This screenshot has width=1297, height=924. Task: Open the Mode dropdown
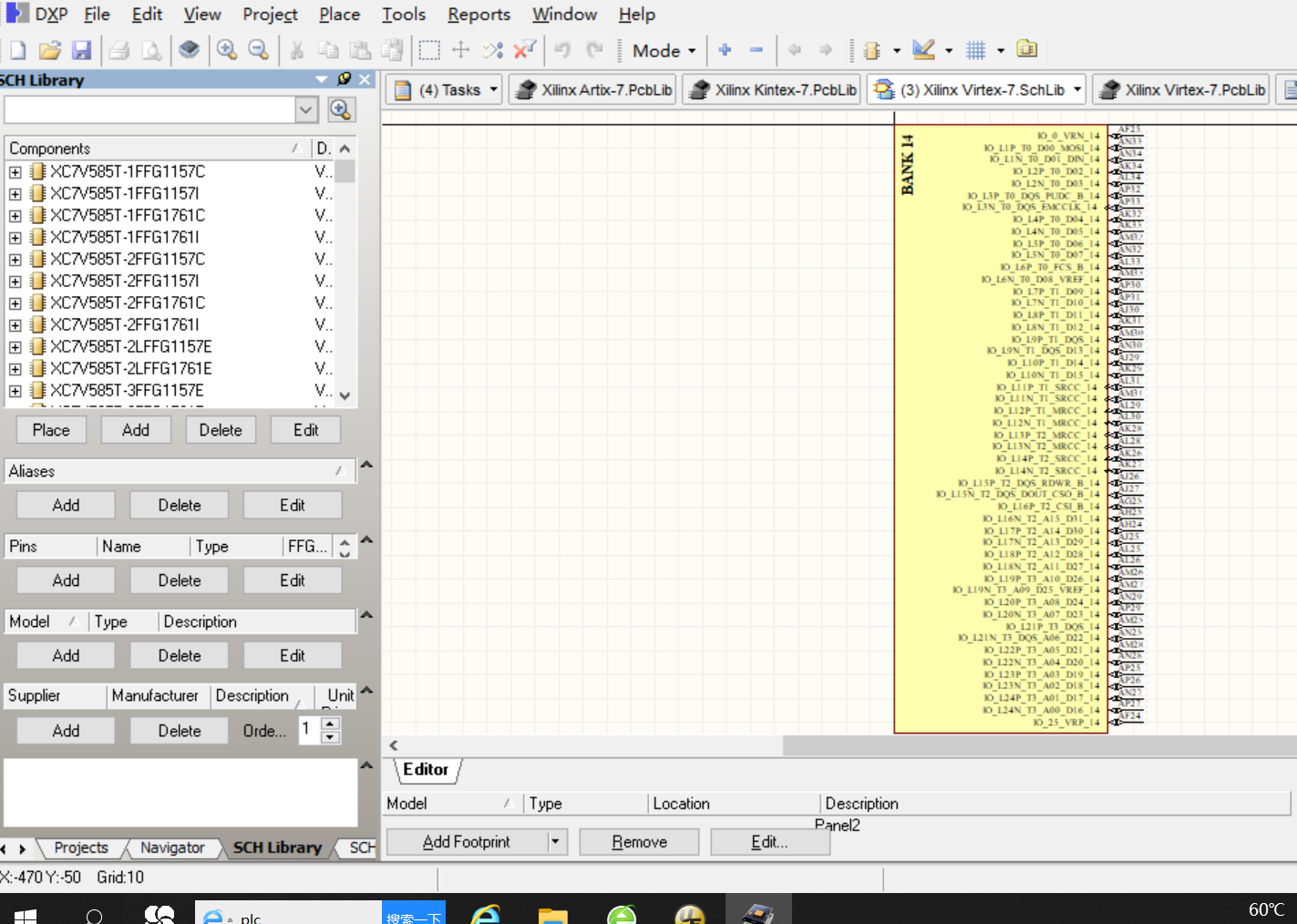coord(664,51)
